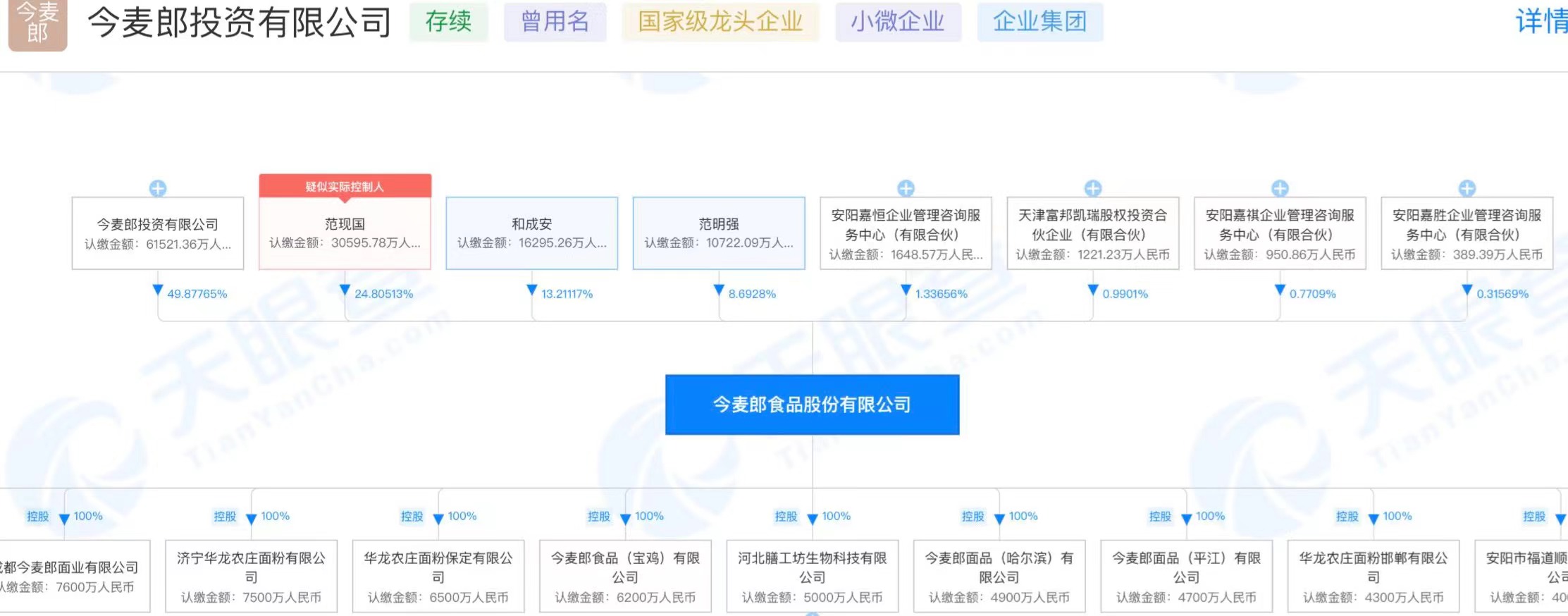Click the 今麦郎 company logo icon
The height and width of the screenshot is (616, 1568).
[37, 24]
